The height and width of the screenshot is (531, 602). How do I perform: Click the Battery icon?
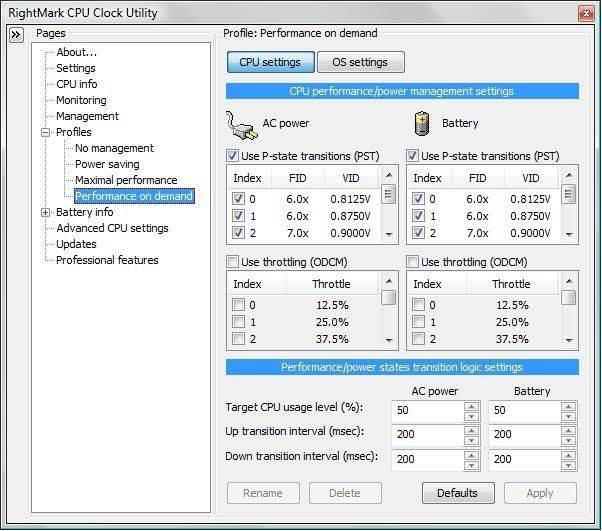tap(421, 124)
